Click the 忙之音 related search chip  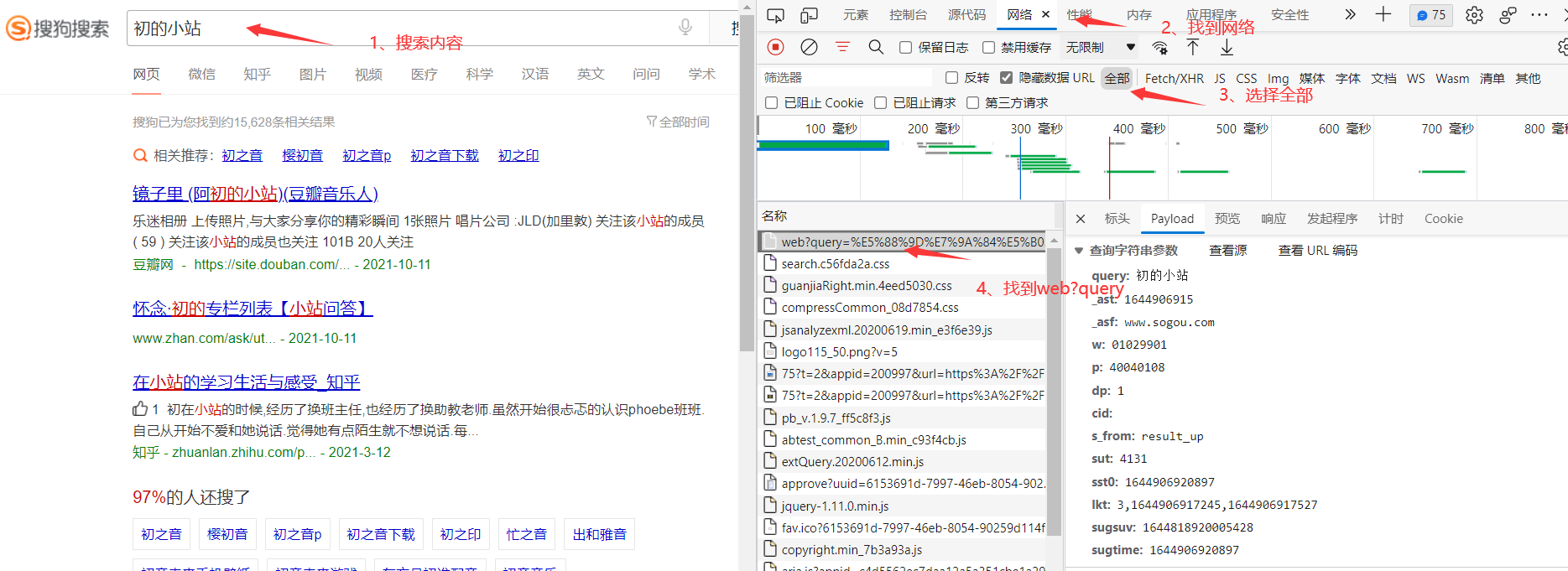point(526,534)
